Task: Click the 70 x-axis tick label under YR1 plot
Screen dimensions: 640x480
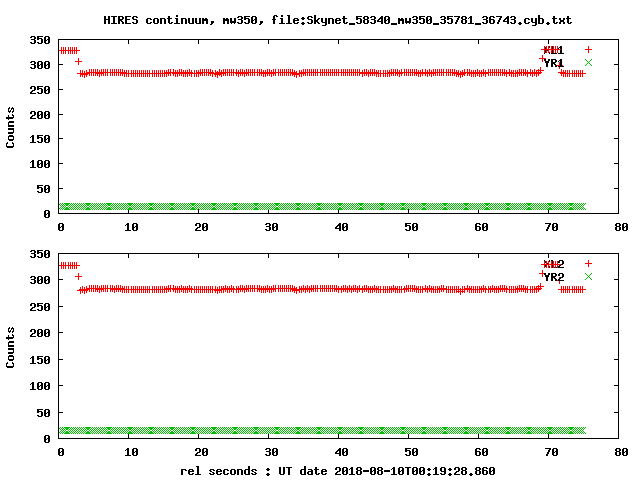Action: (x=551, y=227)
